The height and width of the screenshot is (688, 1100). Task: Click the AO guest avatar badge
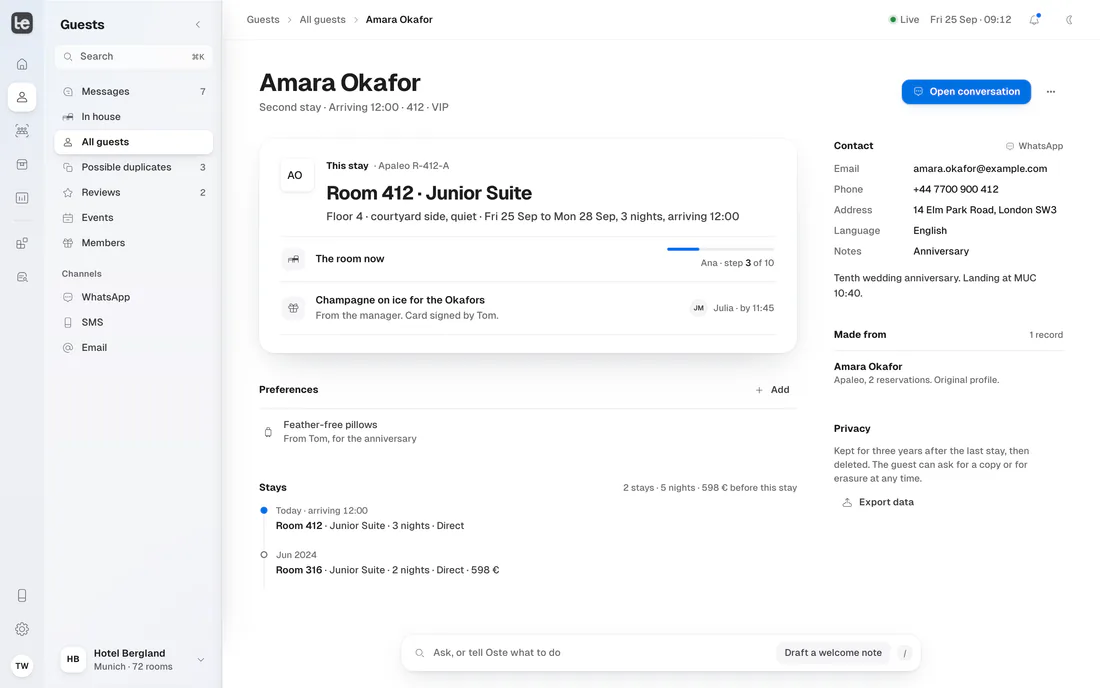click(295, 175)
